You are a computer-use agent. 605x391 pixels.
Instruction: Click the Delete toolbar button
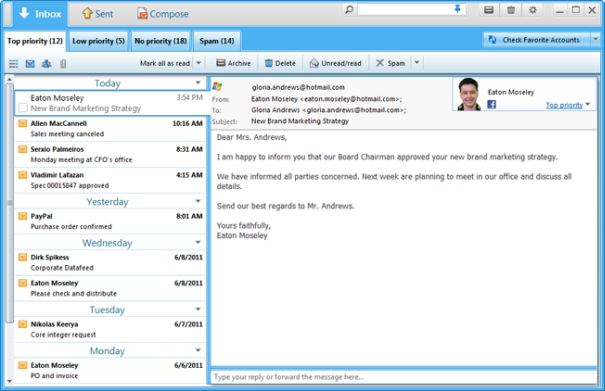tap(280, 63)
